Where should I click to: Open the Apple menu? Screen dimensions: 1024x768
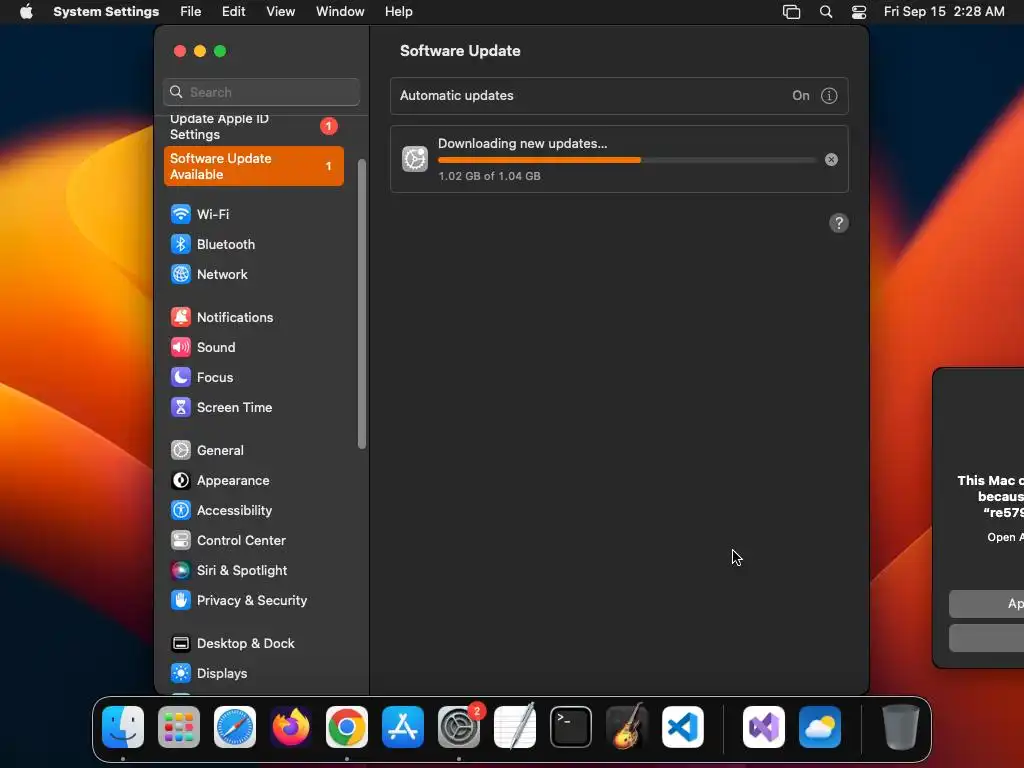click(26, 12)
